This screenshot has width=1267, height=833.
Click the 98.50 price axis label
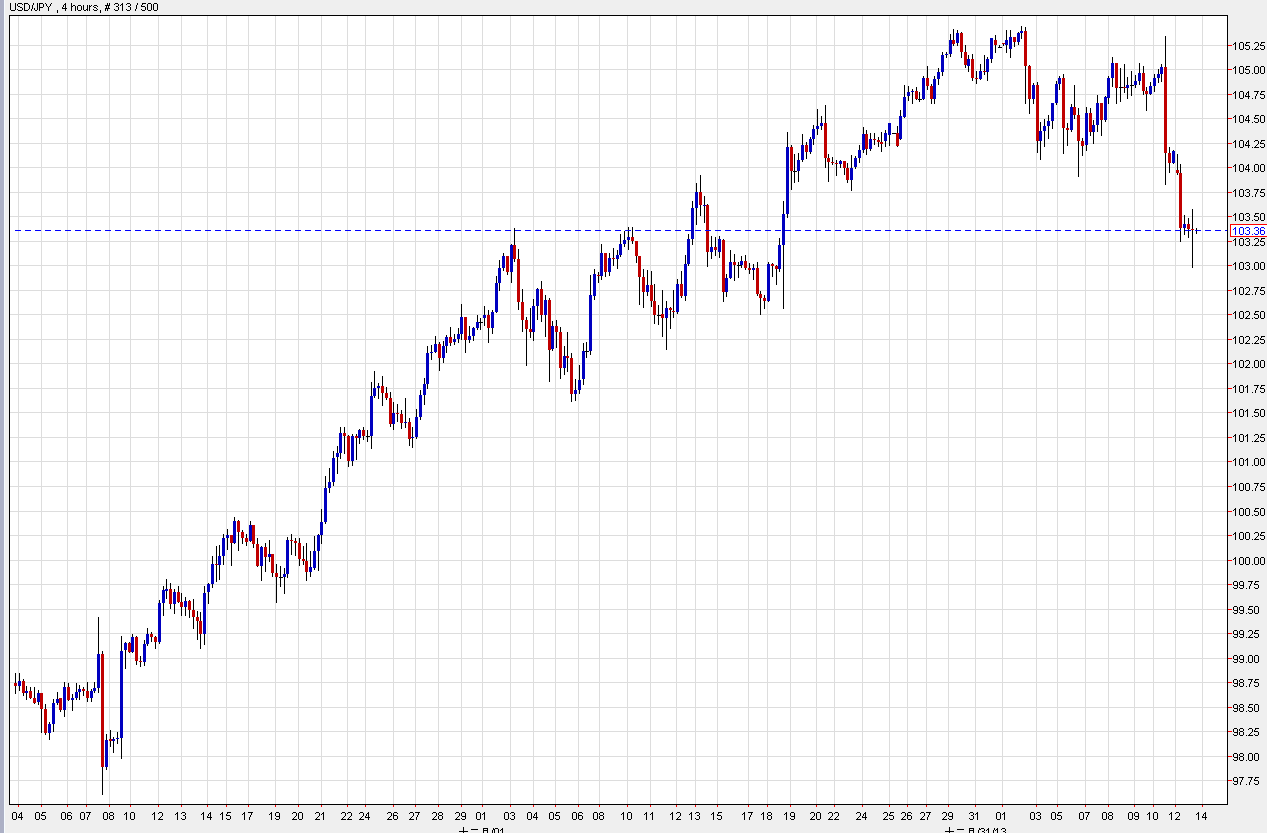point(1246,708)
